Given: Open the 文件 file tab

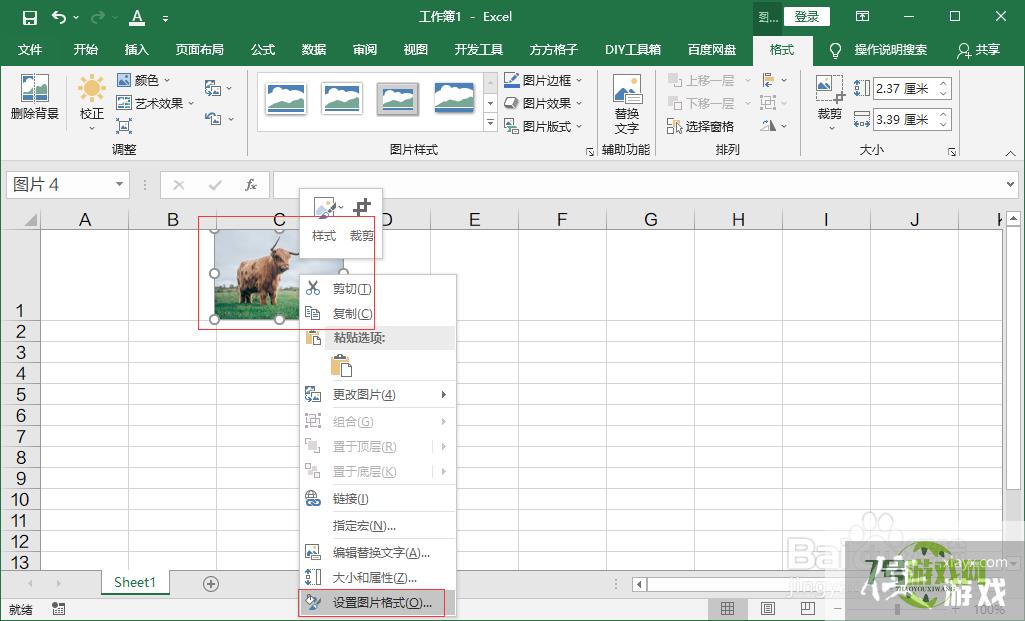Looking at the screenshot, I should pos(30,50).
